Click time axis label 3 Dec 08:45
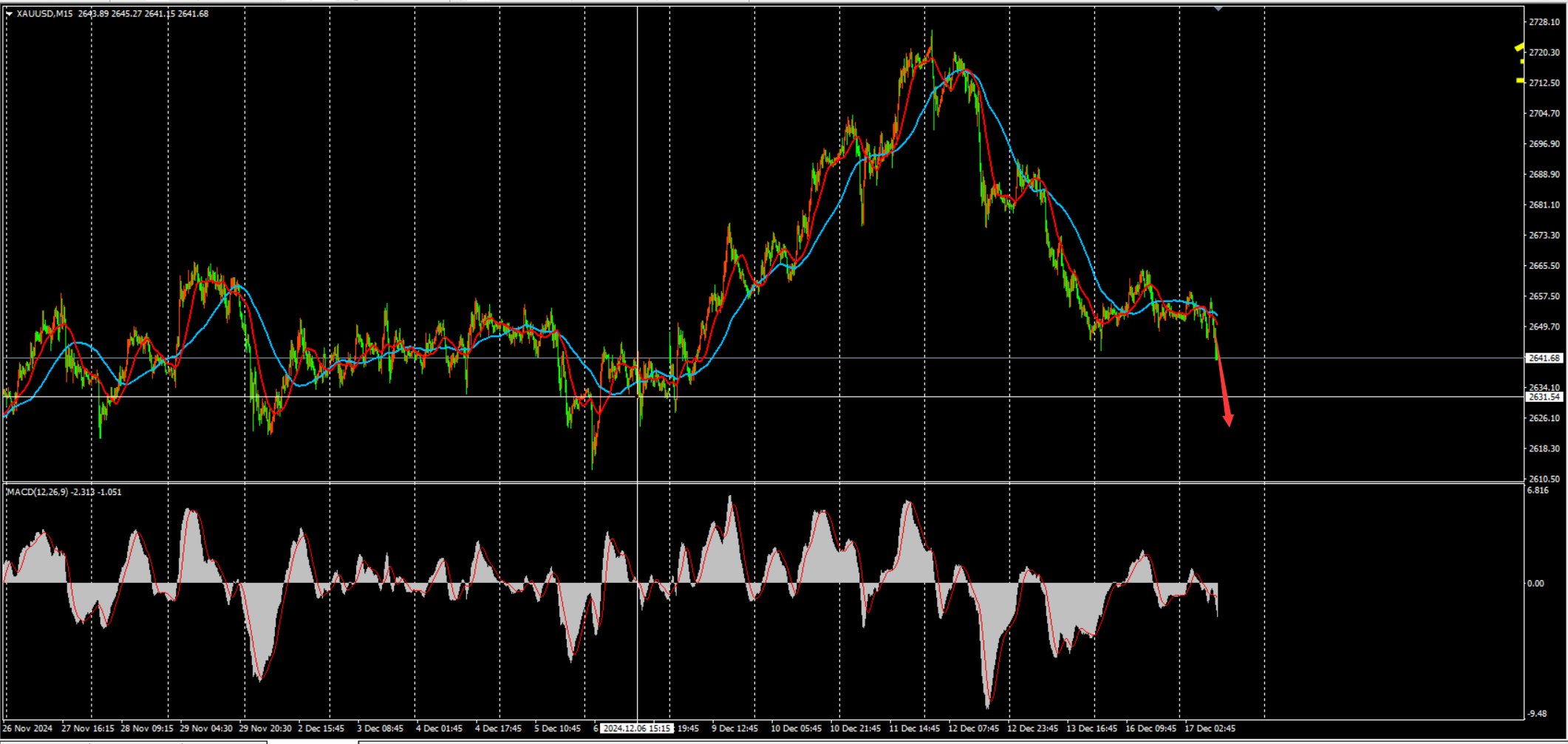 pos(381,728)
